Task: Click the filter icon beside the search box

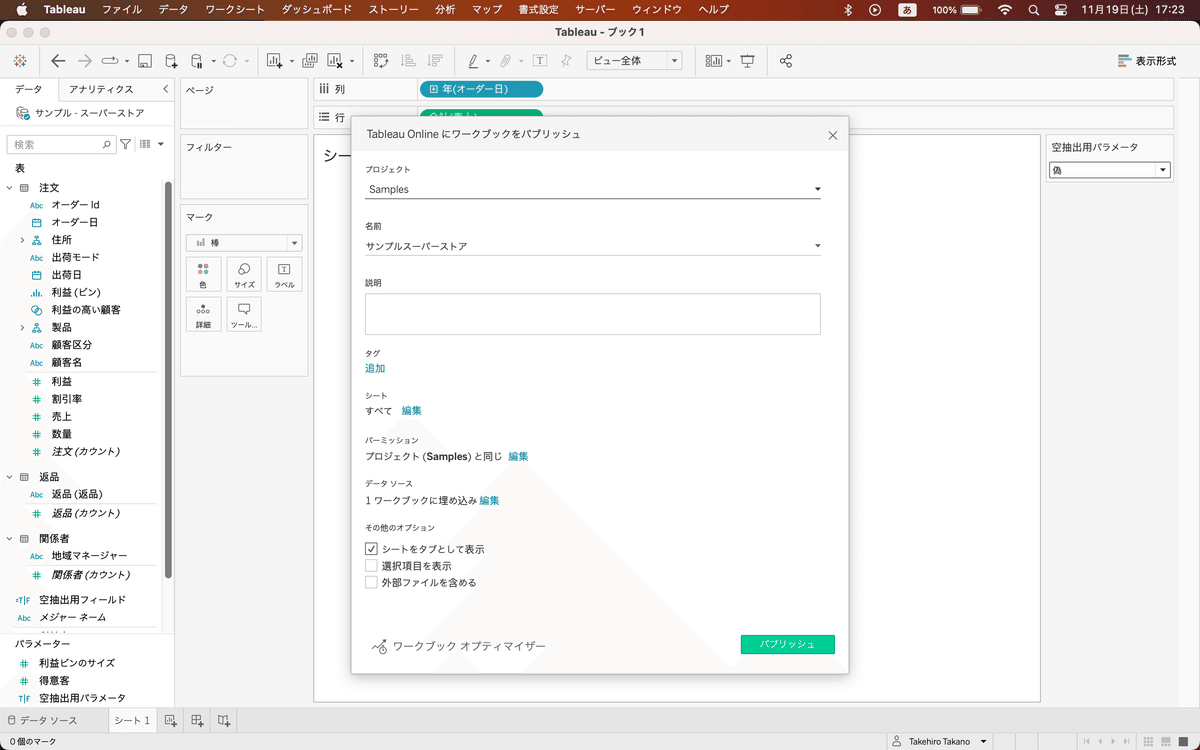Action: 125,144
